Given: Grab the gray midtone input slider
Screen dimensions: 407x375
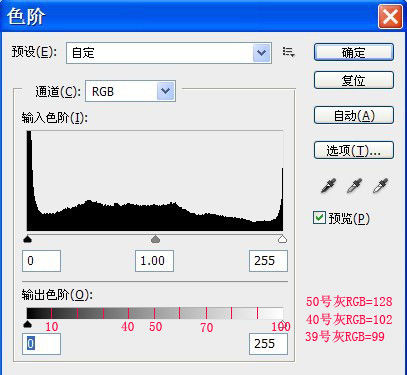Looking at the screenshot, I should [155, 239].
